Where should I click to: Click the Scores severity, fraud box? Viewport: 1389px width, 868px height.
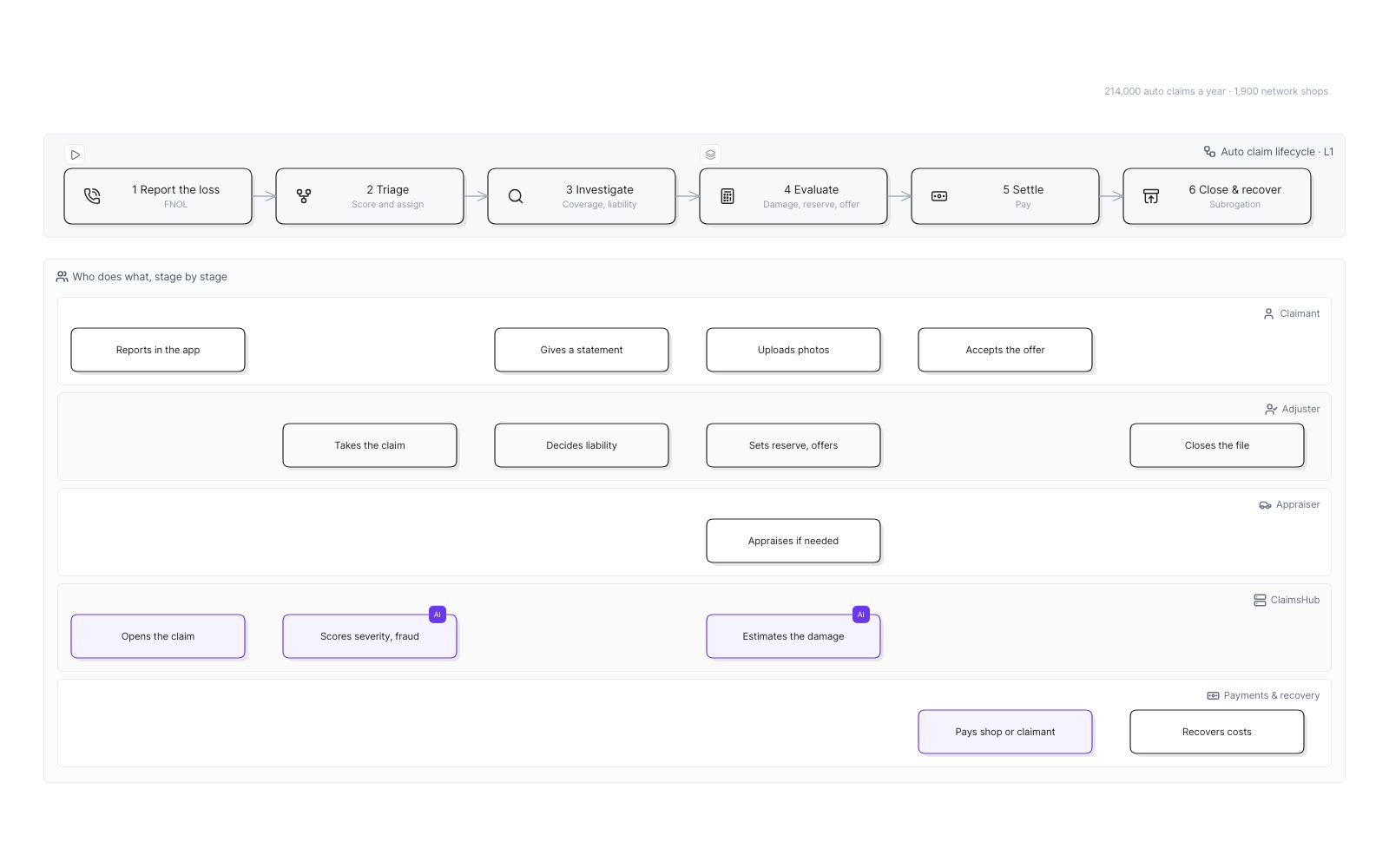click(x=370, y=636)
